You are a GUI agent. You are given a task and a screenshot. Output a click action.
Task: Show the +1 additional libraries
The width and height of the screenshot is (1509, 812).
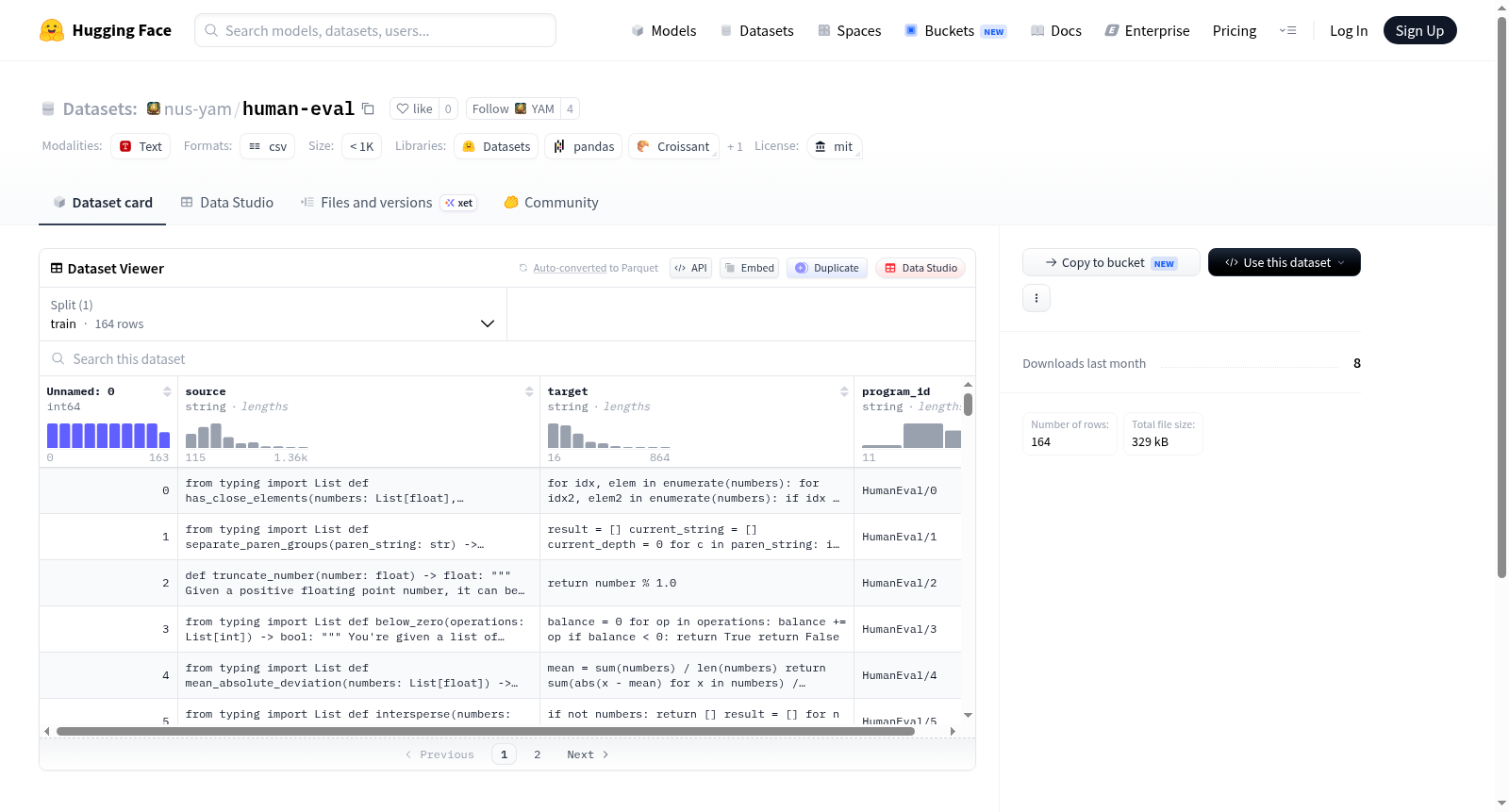pyautogui.click(x=735, y=146)
